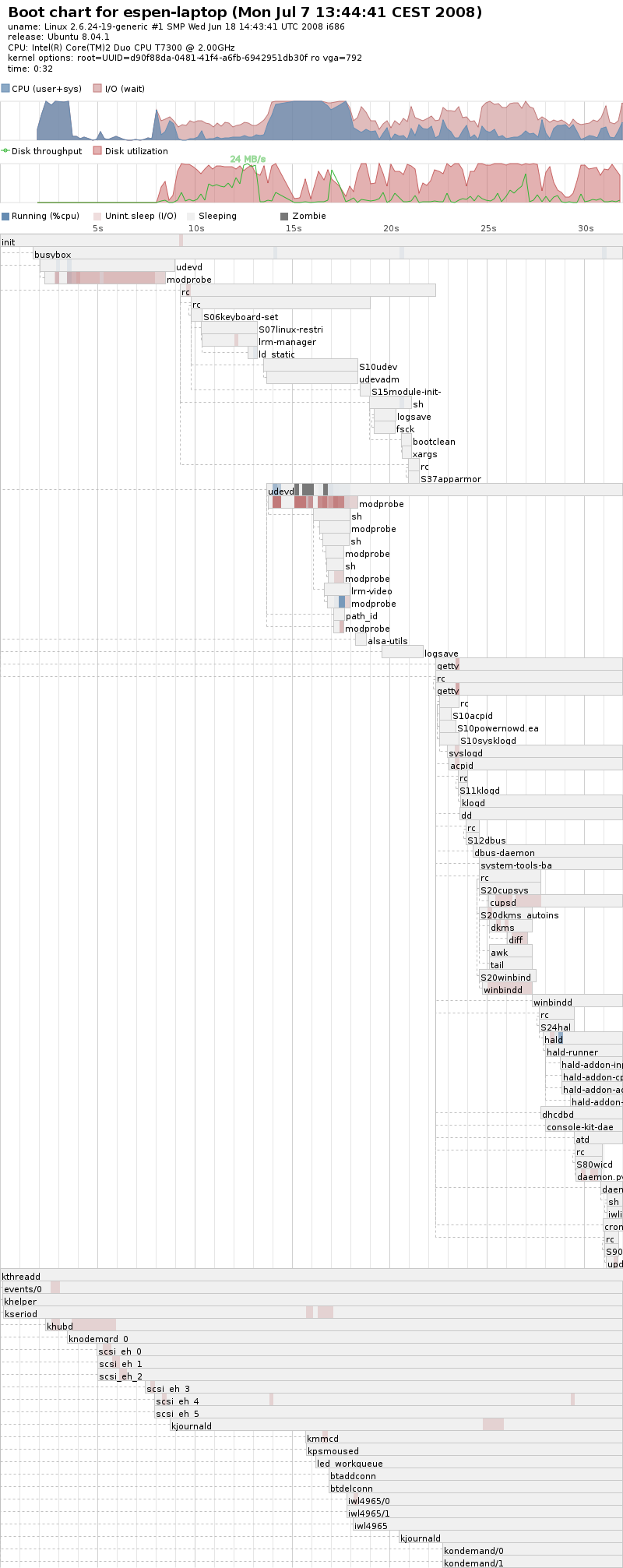Click the time: 0:32 line
The height and width of the screenshot is (1568, 623).
click(x=30, y=69)
